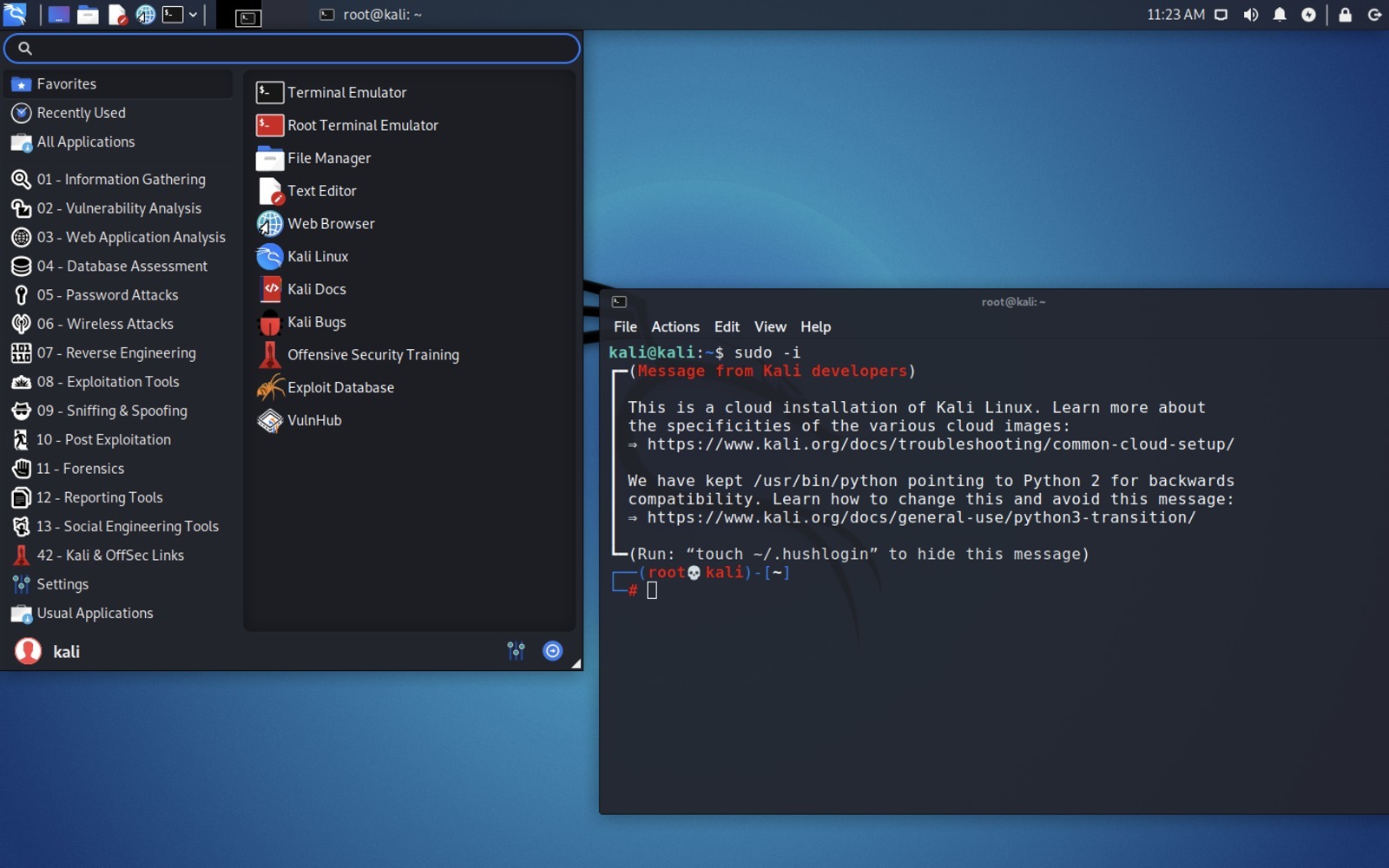Lock the screen with the padlock icon
The width and height of the screenshot is (1389, 868).
pos(1345,15)
